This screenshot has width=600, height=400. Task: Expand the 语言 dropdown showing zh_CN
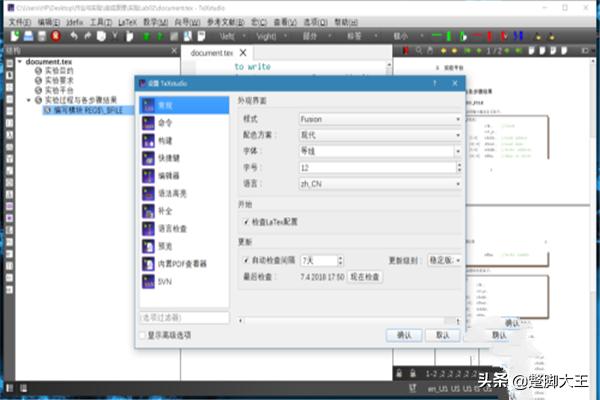379,184
